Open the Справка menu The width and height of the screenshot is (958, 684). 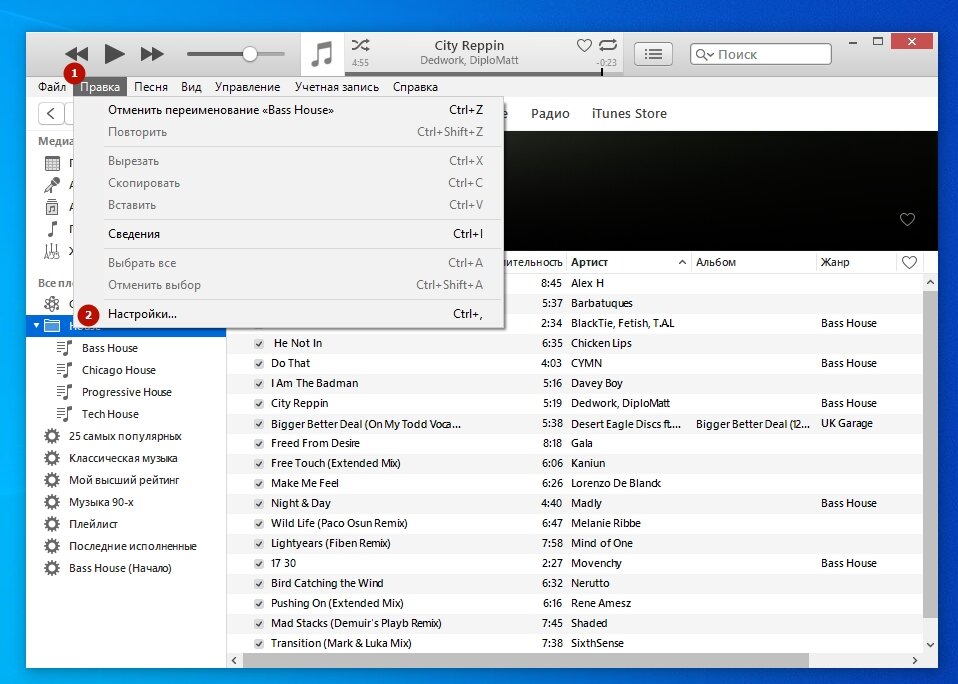[415, 87]
